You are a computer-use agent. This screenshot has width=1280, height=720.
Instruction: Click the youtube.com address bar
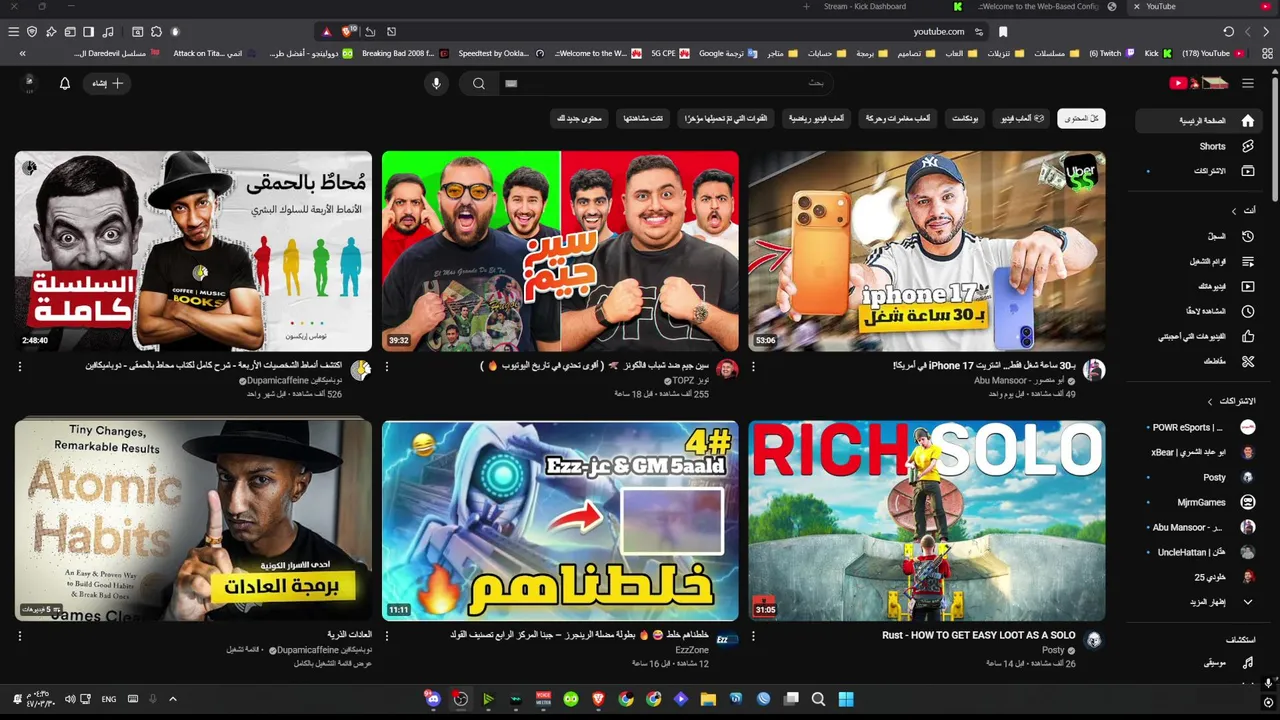pos(938,32)
